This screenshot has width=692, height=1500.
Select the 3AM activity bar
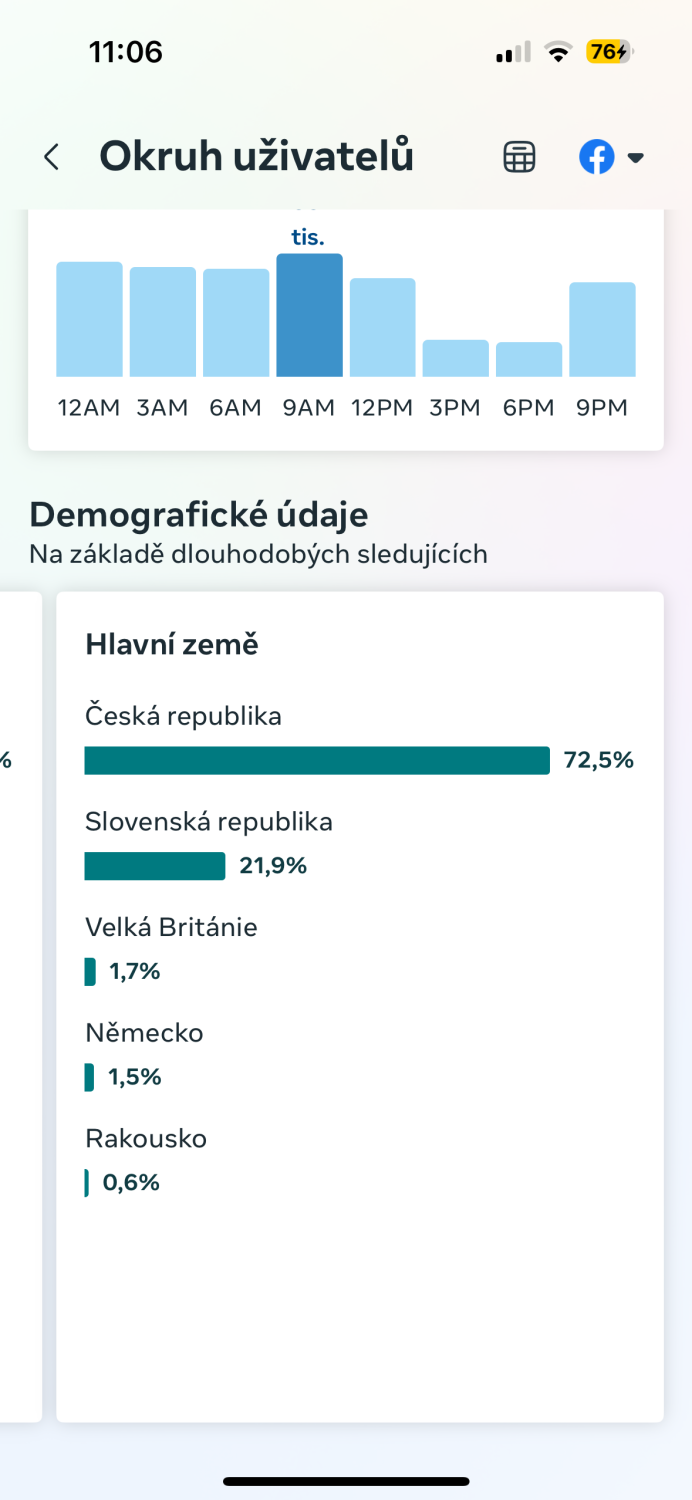[x=163, y=322]
